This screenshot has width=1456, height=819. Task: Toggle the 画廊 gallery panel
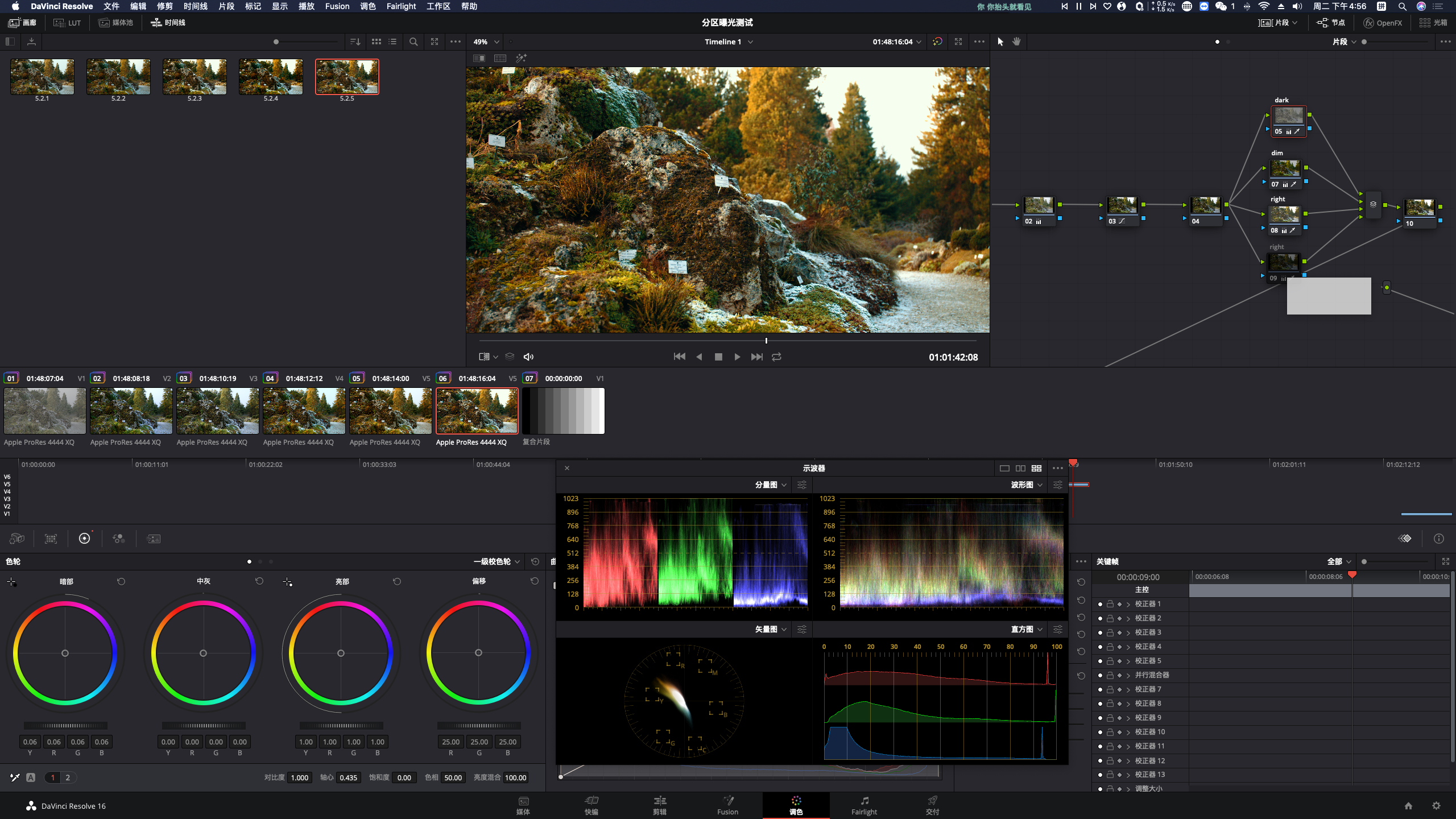23,23
